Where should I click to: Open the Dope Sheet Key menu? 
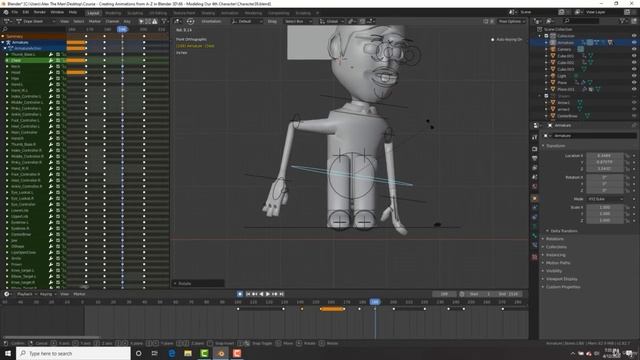point(127,21)
